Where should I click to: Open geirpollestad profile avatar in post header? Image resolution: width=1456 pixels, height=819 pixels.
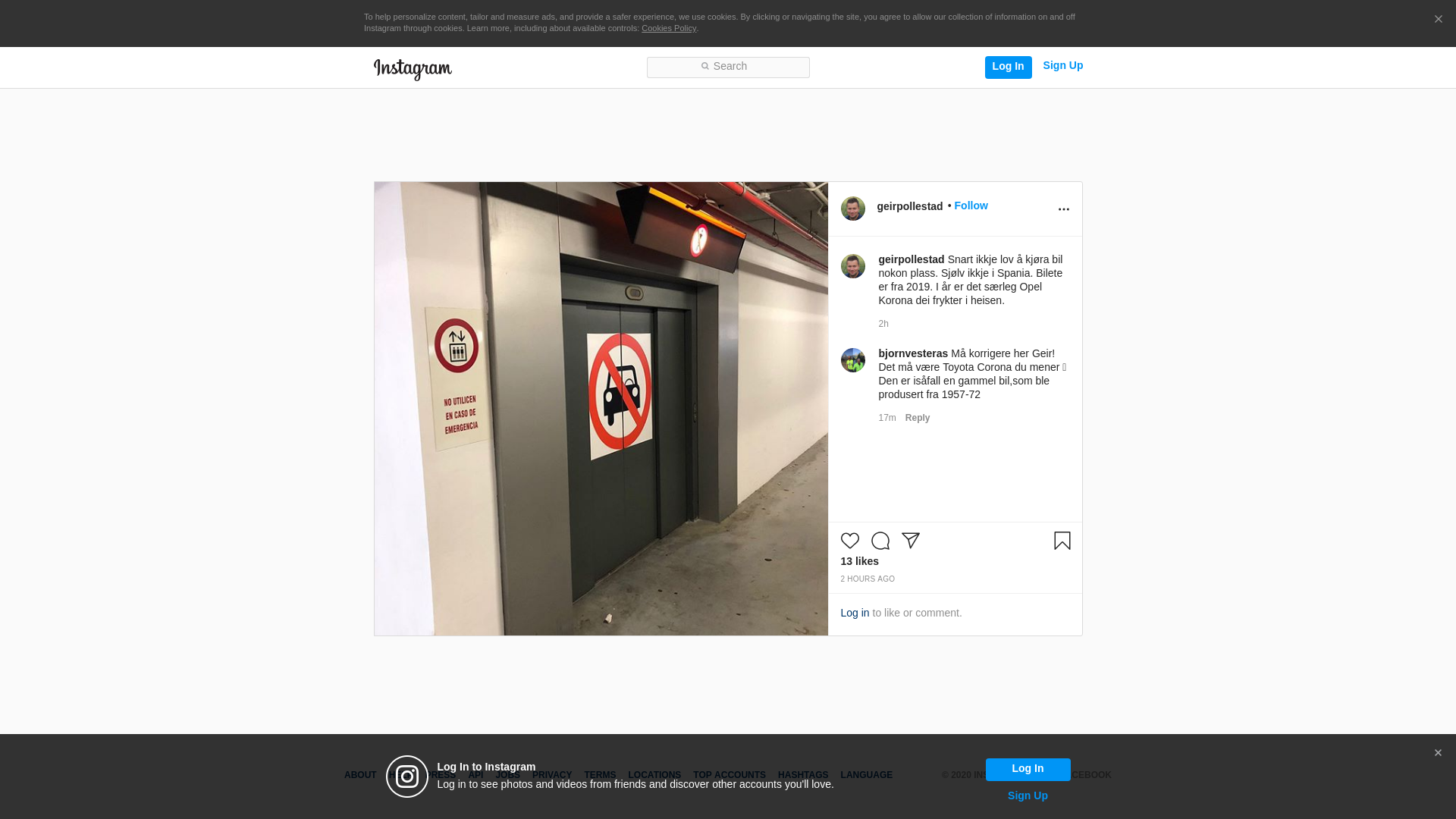pyautogui.click(x=852, y=209)
